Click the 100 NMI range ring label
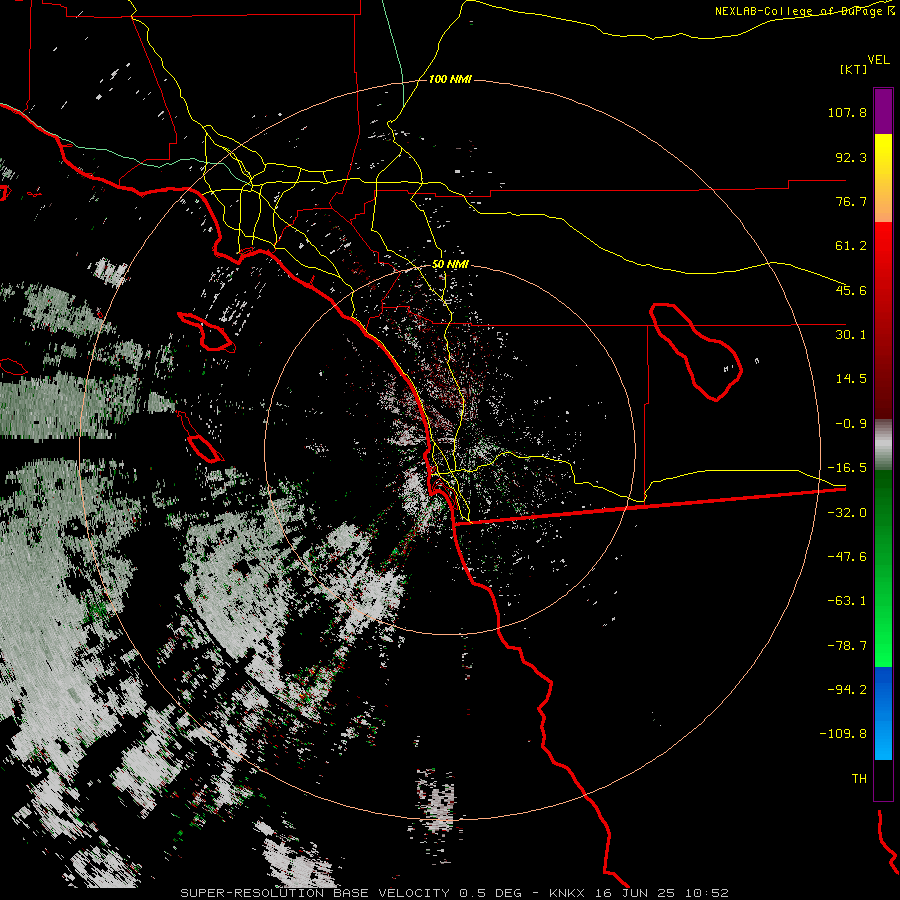Image resolution: width=900 pixels, height=900 pixels. pyautogui.click(x=450, y=79)
